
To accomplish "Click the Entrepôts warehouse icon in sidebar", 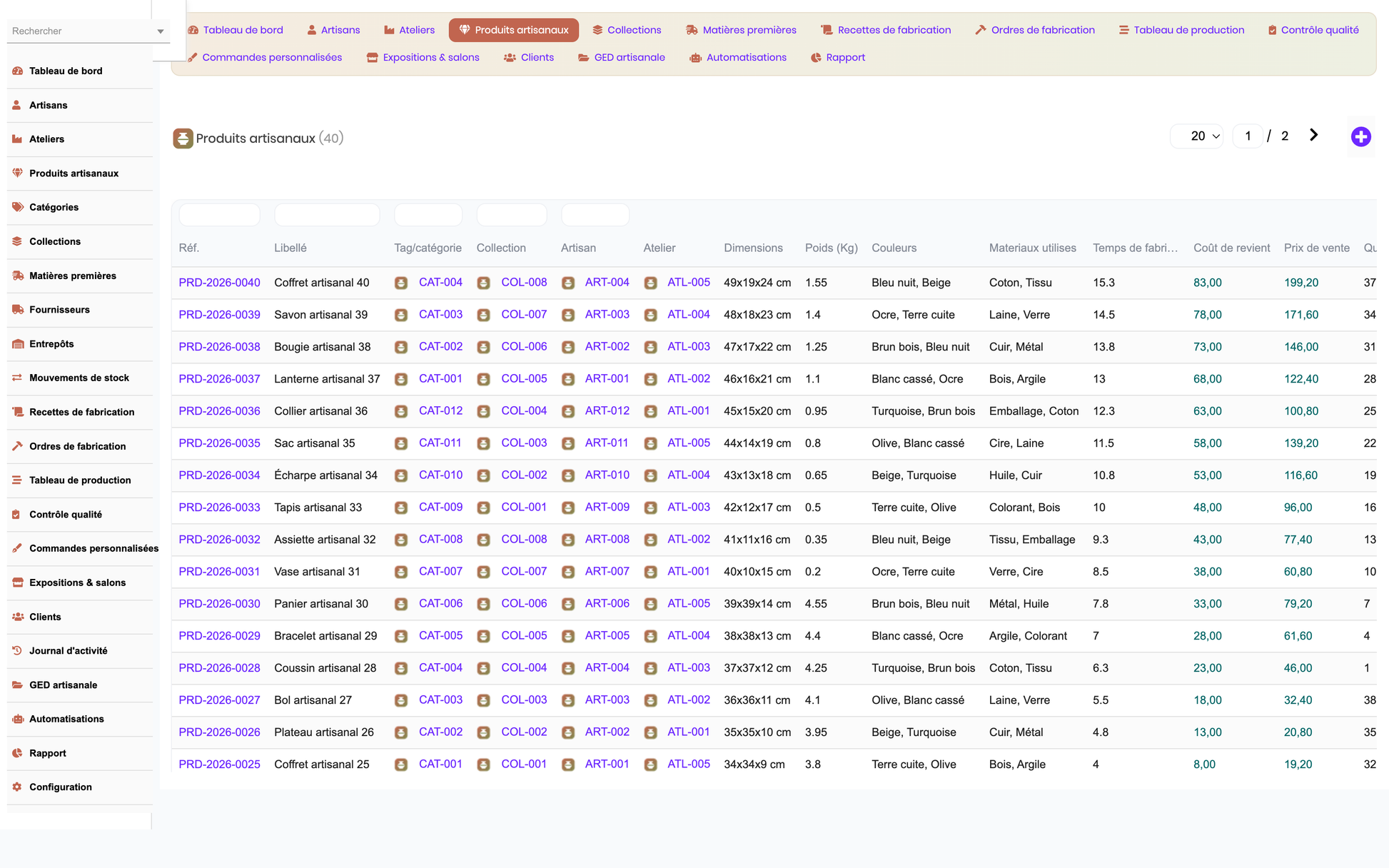I will click(18, 344).
